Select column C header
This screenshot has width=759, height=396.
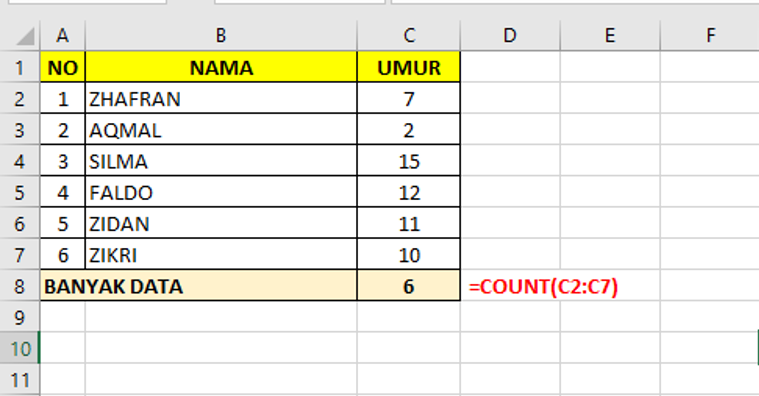click(409, 36)
